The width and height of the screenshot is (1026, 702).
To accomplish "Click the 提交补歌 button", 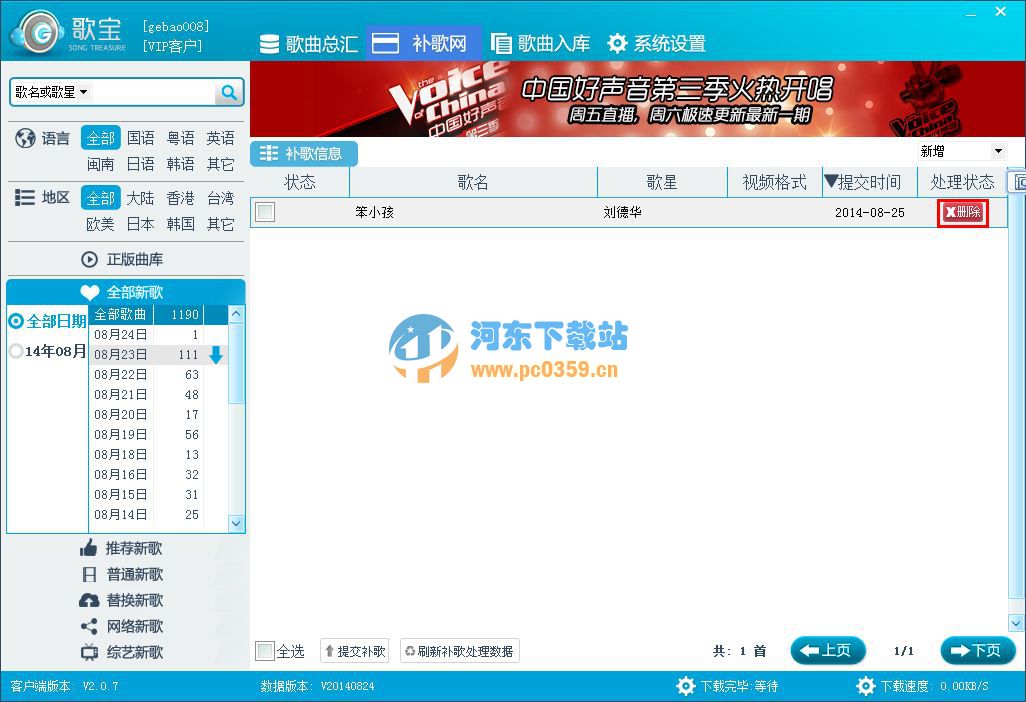I will coord(354,650).
